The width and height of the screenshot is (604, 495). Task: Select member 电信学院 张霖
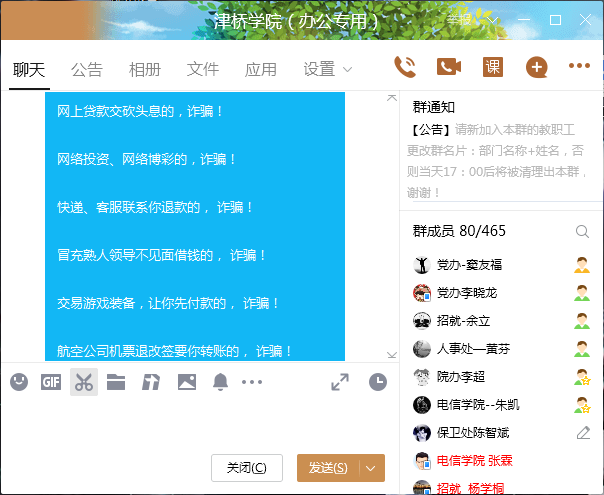[501, 461]
